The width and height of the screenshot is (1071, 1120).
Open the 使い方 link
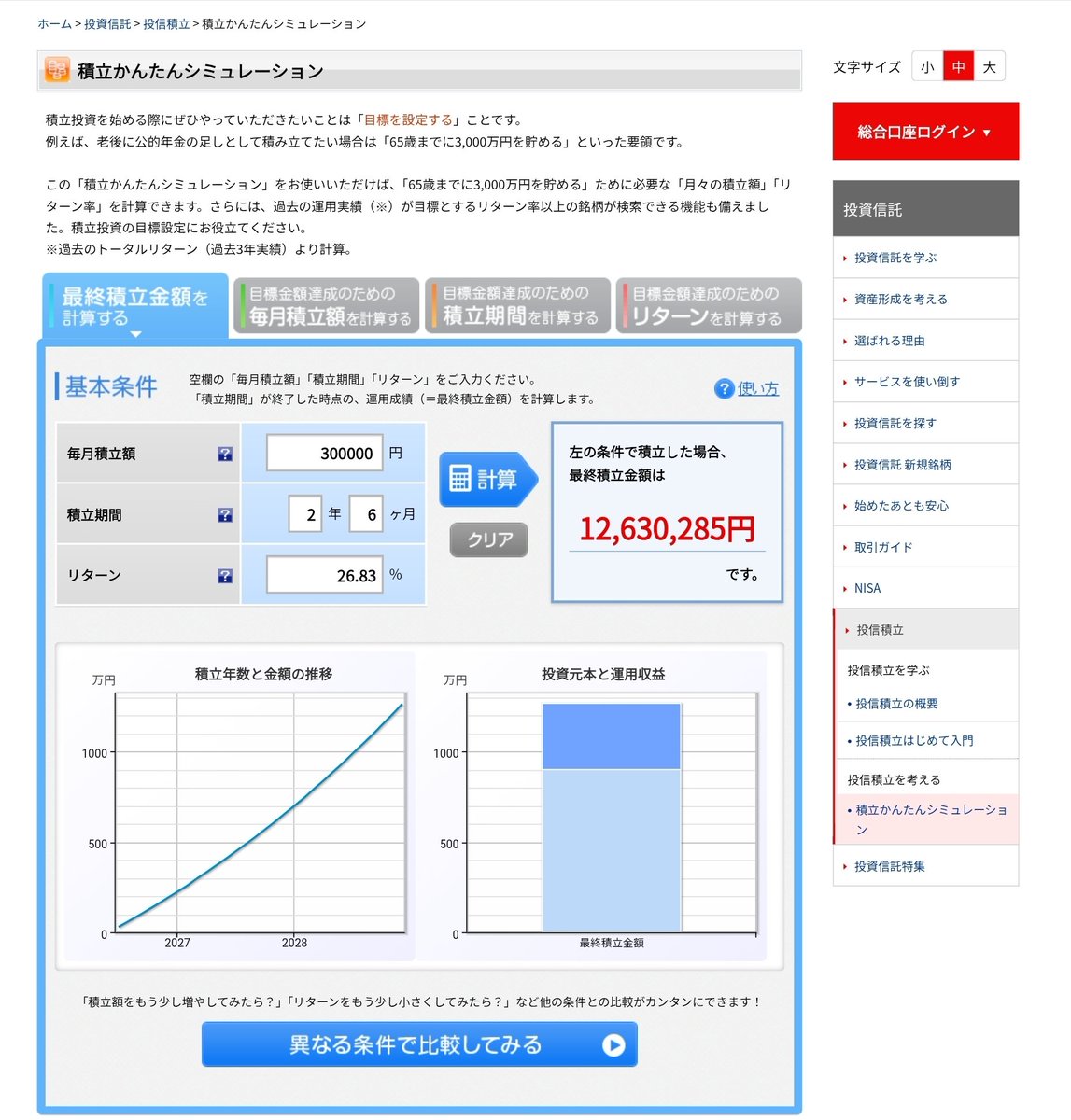[x=758, y=389]
